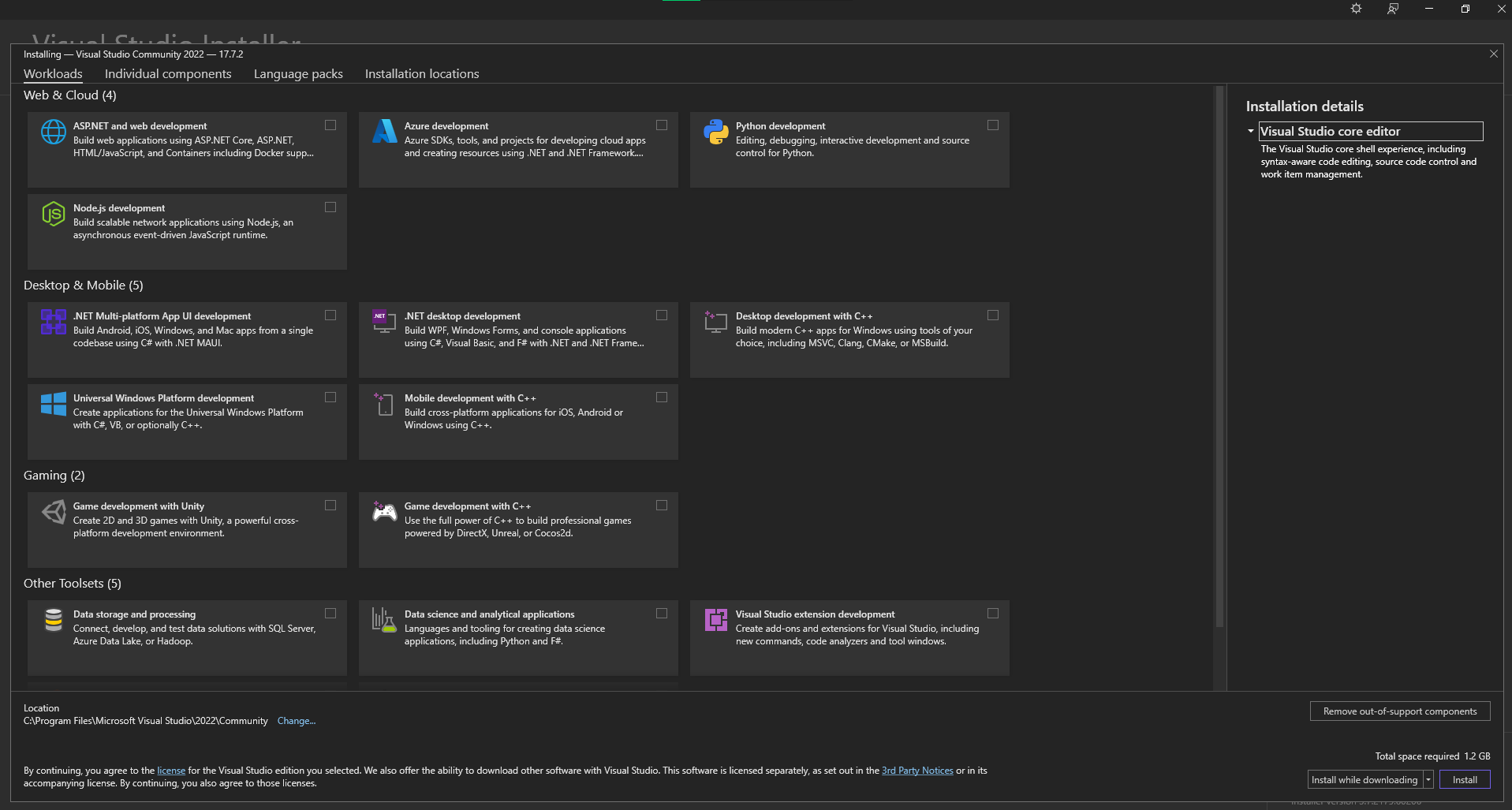Click the Azure development logo icon
1512x810 pixels.
coord(385,132)
